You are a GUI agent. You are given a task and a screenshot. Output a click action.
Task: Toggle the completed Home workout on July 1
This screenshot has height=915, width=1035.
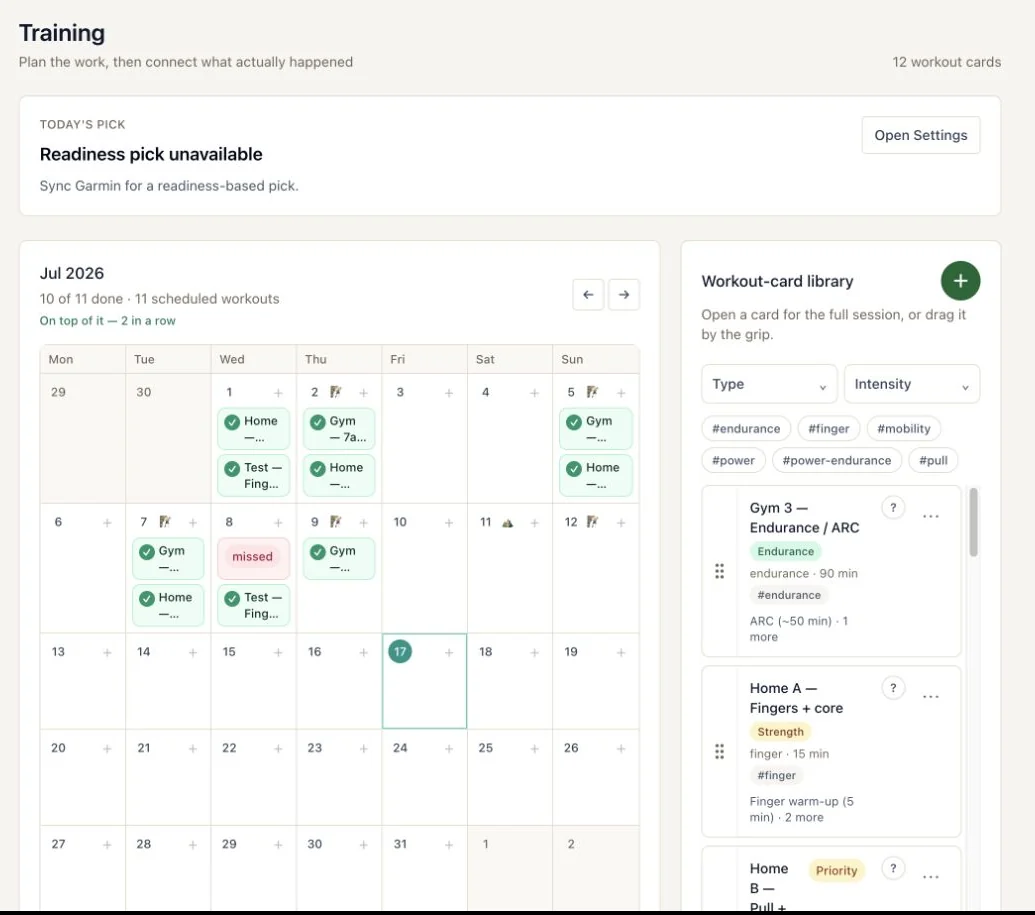coord(232,422)
